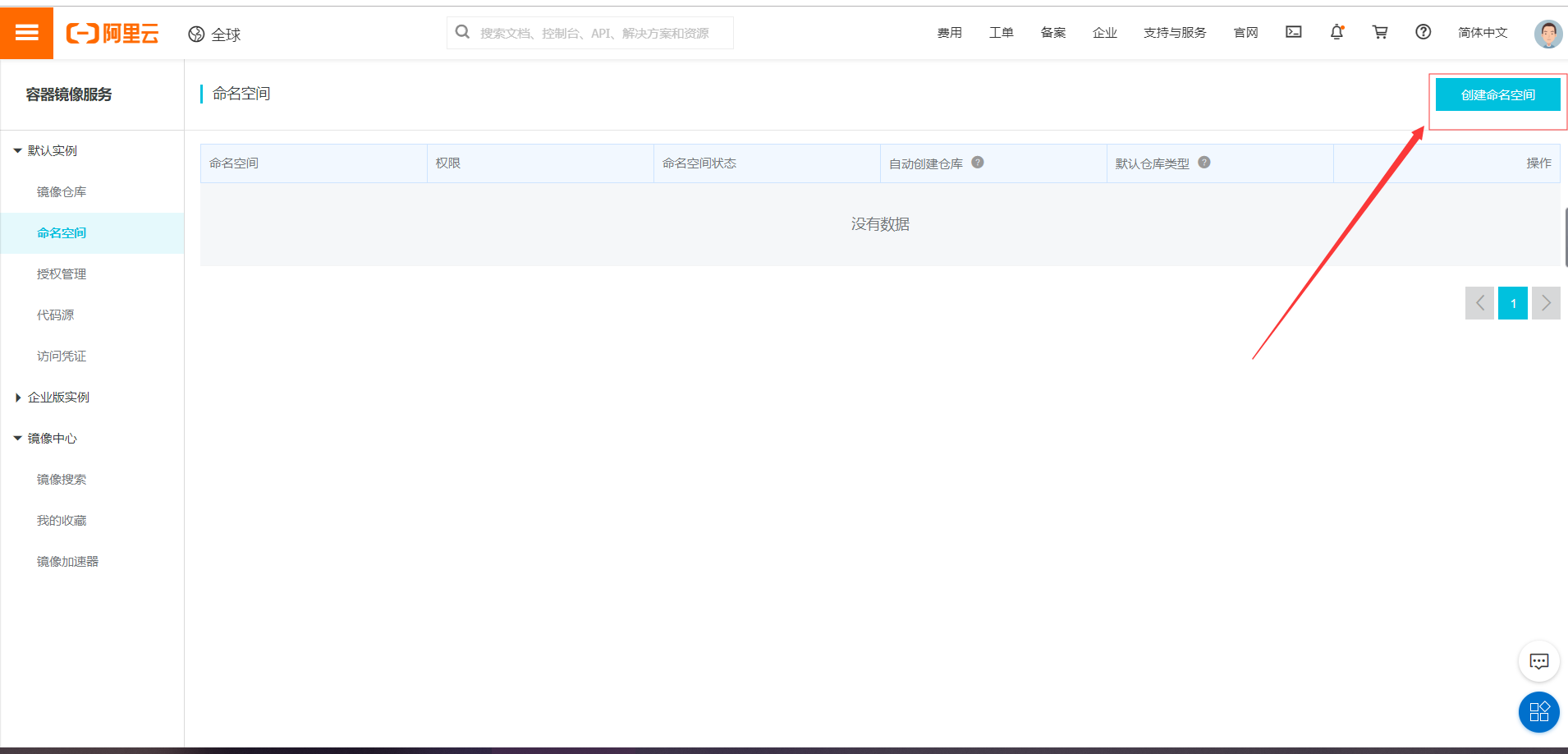The width and height of the screenshot is (1568, 754).
Task: Open the app grid icon bottom right
Action: click(1539, 712)
